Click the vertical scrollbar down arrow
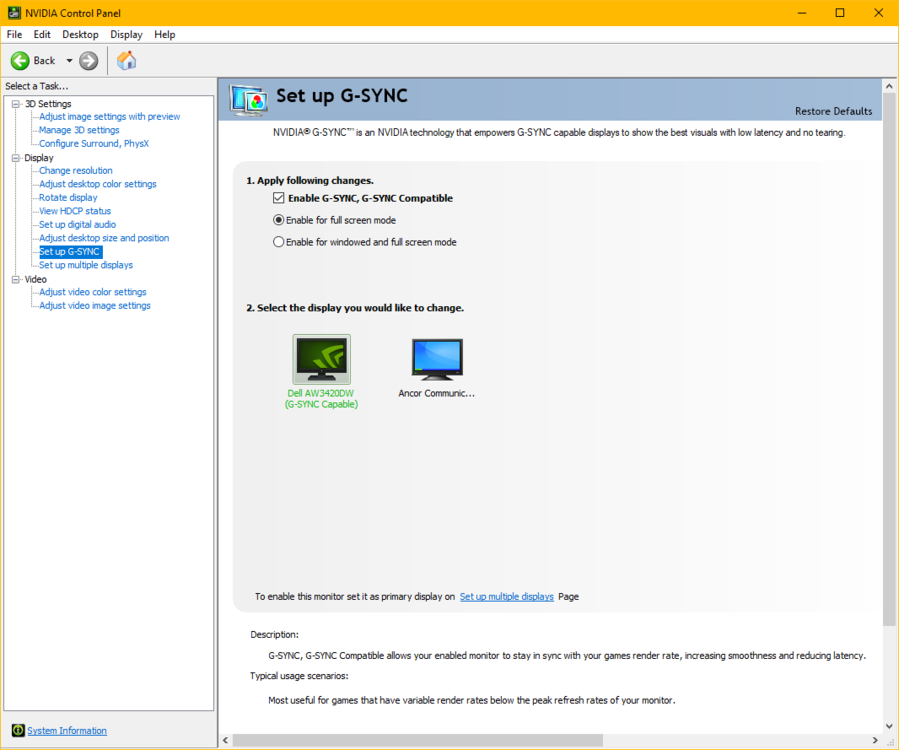The image size is (899, 750). coord(889,725)
